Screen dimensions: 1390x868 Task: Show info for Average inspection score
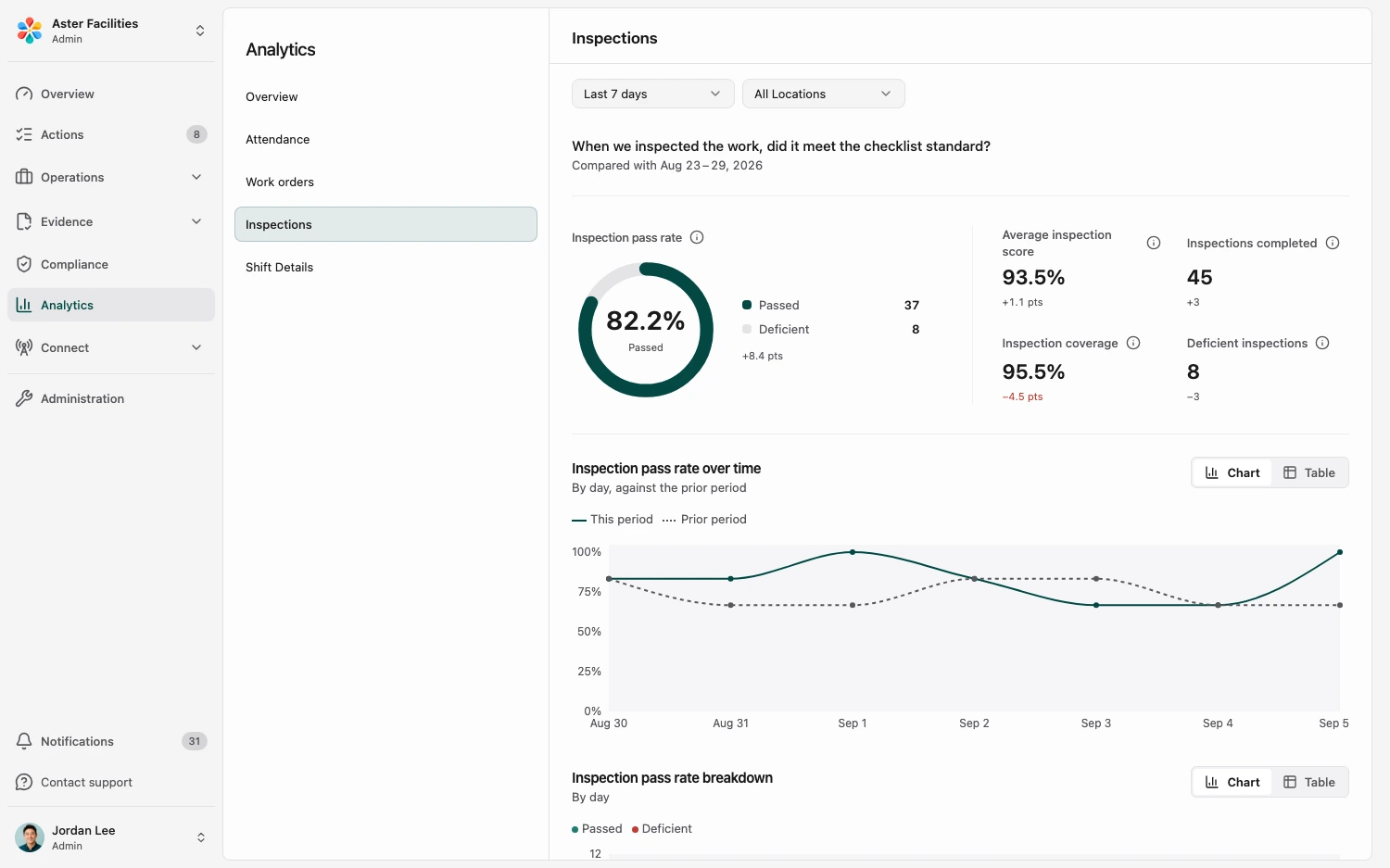pos(1154,243)
